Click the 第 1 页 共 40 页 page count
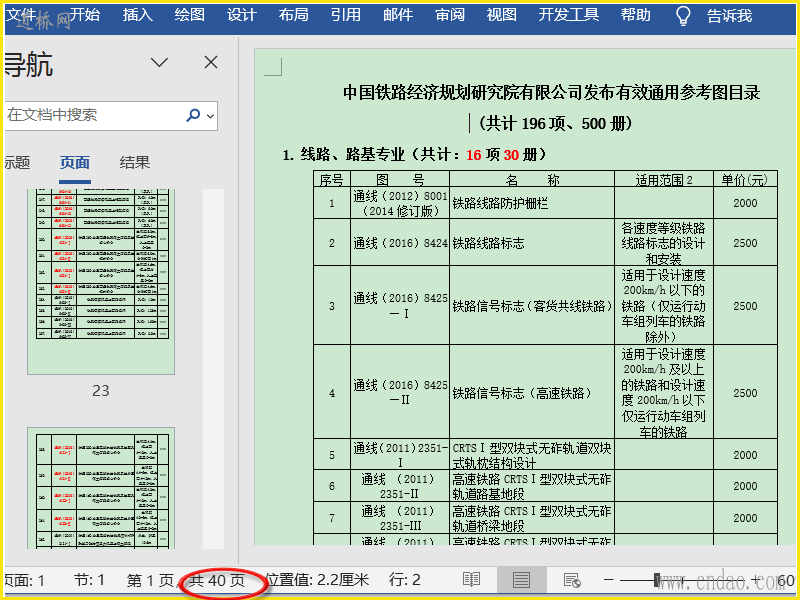Image resolution: width=800 pixels, height=600 pixels. click(186, 580)
